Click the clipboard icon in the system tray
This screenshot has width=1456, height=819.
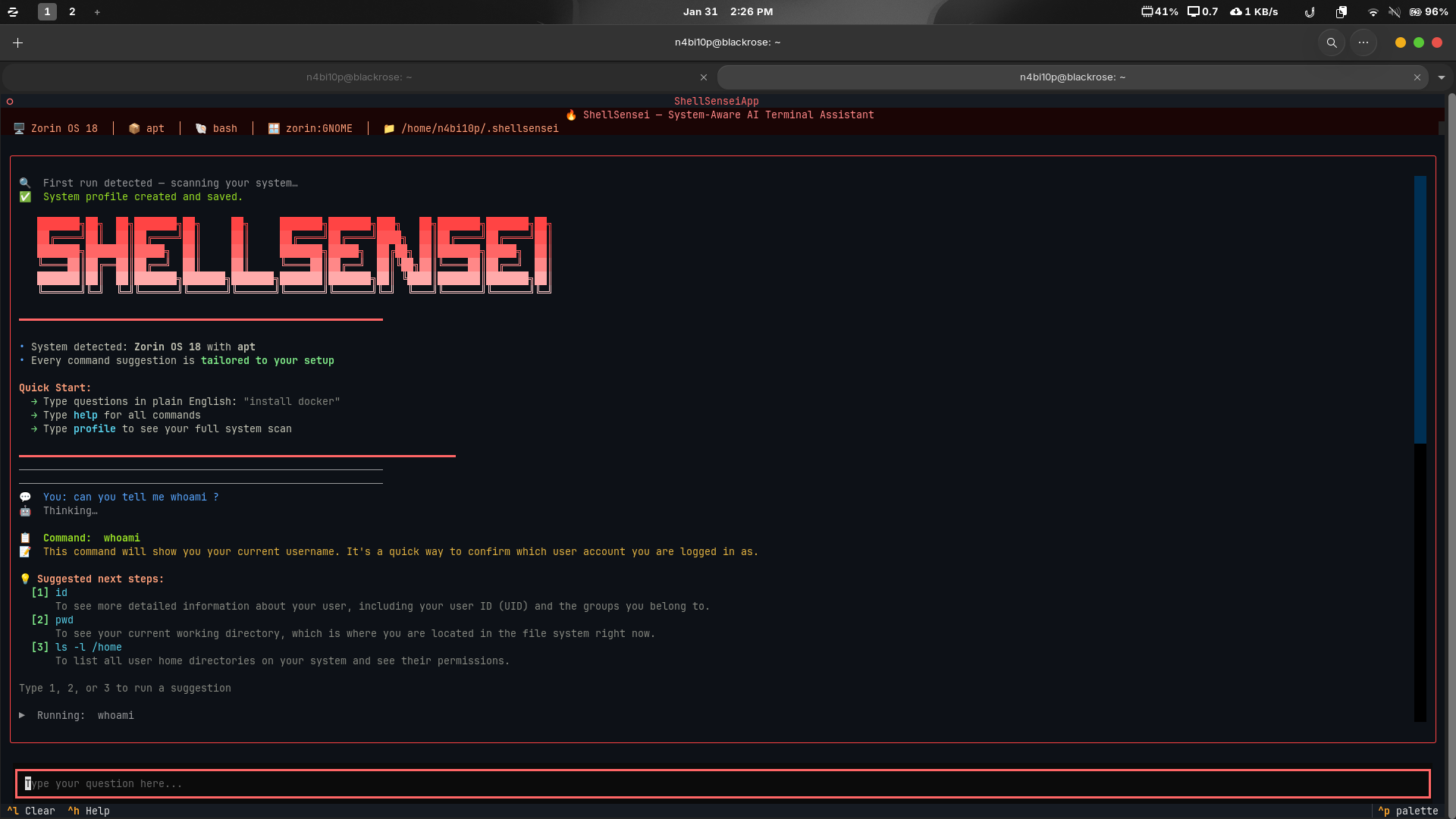pos(1341,12)
